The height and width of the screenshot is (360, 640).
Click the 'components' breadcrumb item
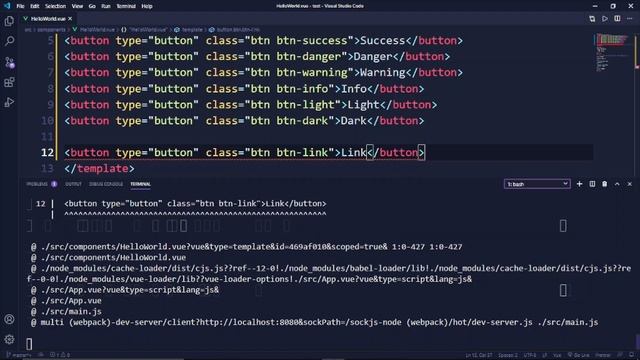pos(51,30)
